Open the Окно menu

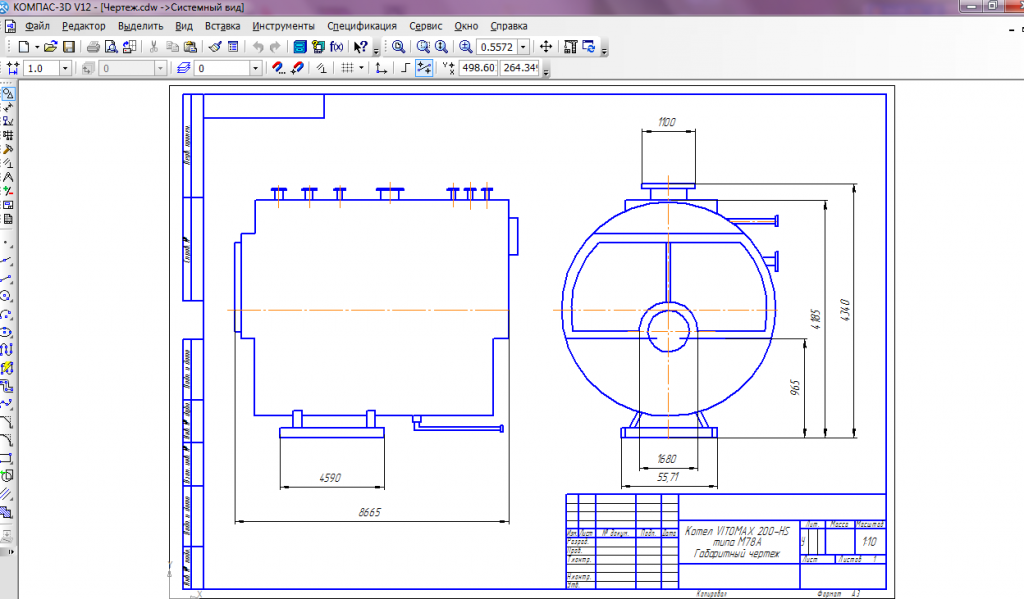click(466, 26)
